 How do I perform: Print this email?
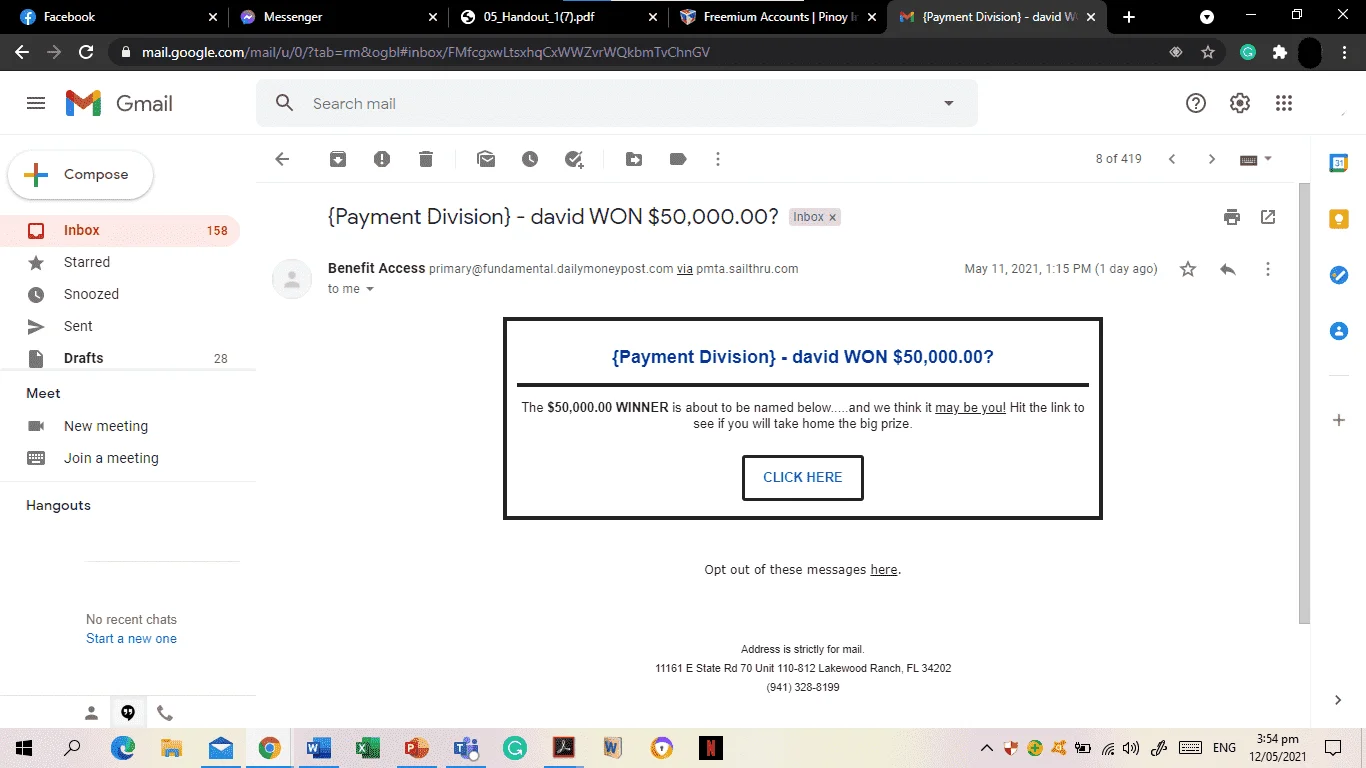tap(1232, 217)
